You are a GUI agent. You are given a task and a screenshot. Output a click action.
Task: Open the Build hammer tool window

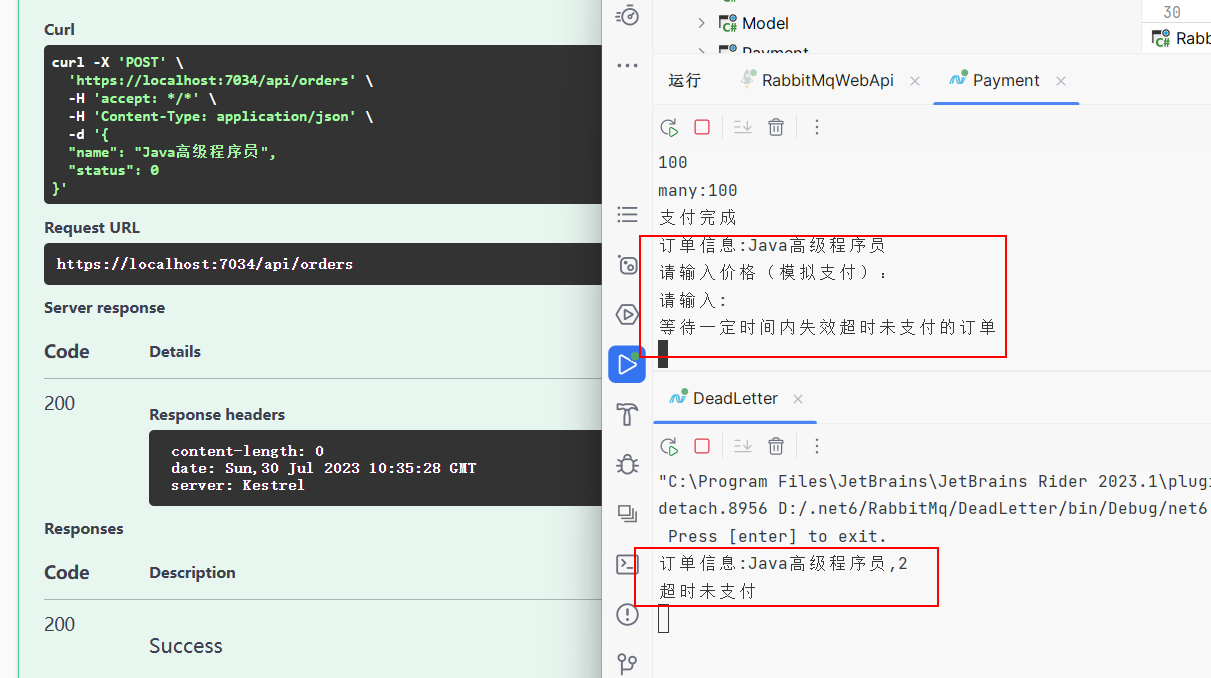point(627,414)
